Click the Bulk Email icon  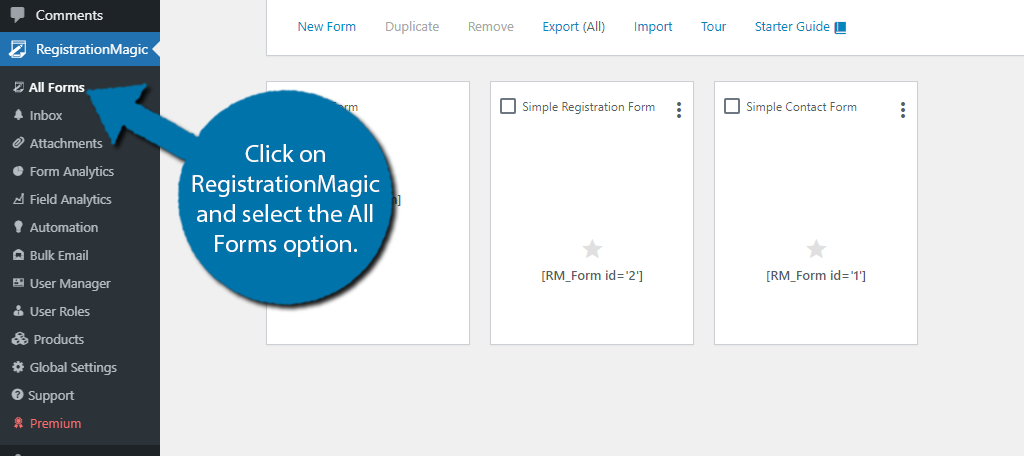18,255
